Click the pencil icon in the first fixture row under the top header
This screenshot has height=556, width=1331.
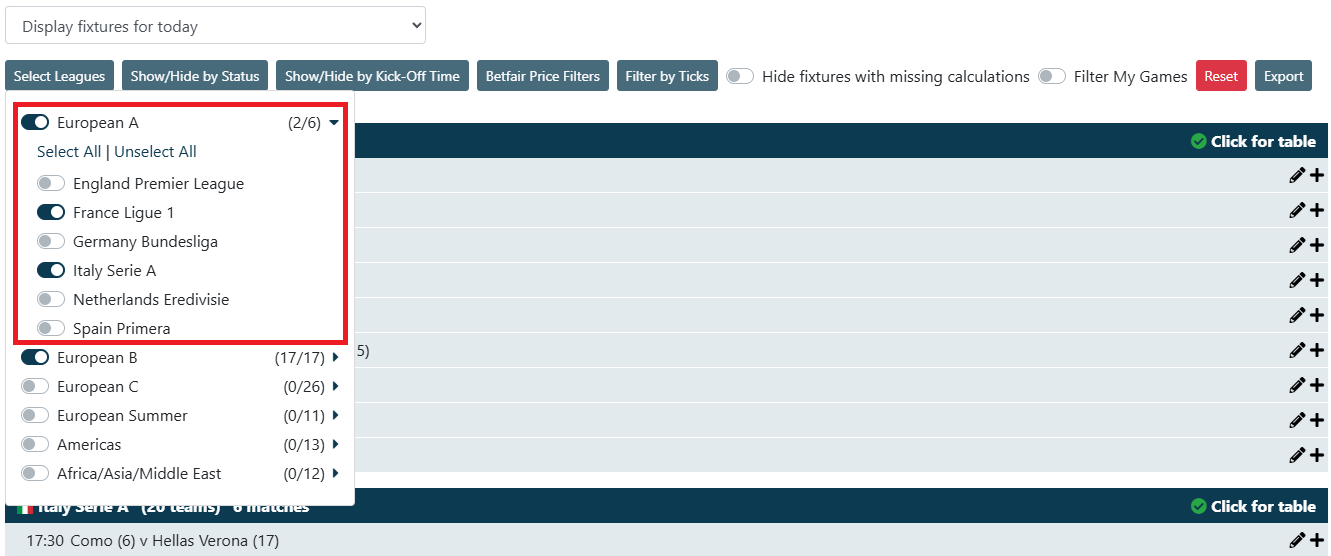click(1297, 175)
